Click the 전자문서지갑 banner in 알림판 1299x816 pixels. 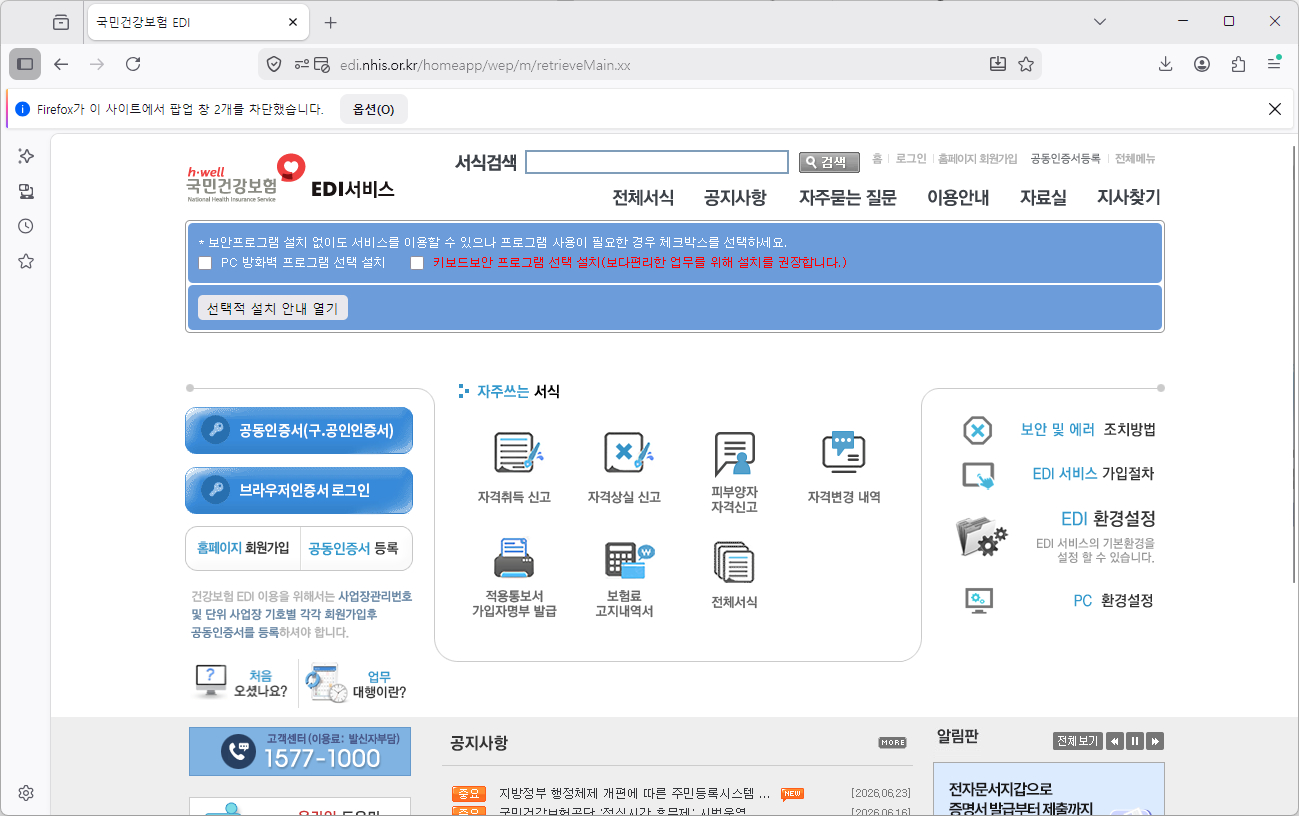point(1049,789)
